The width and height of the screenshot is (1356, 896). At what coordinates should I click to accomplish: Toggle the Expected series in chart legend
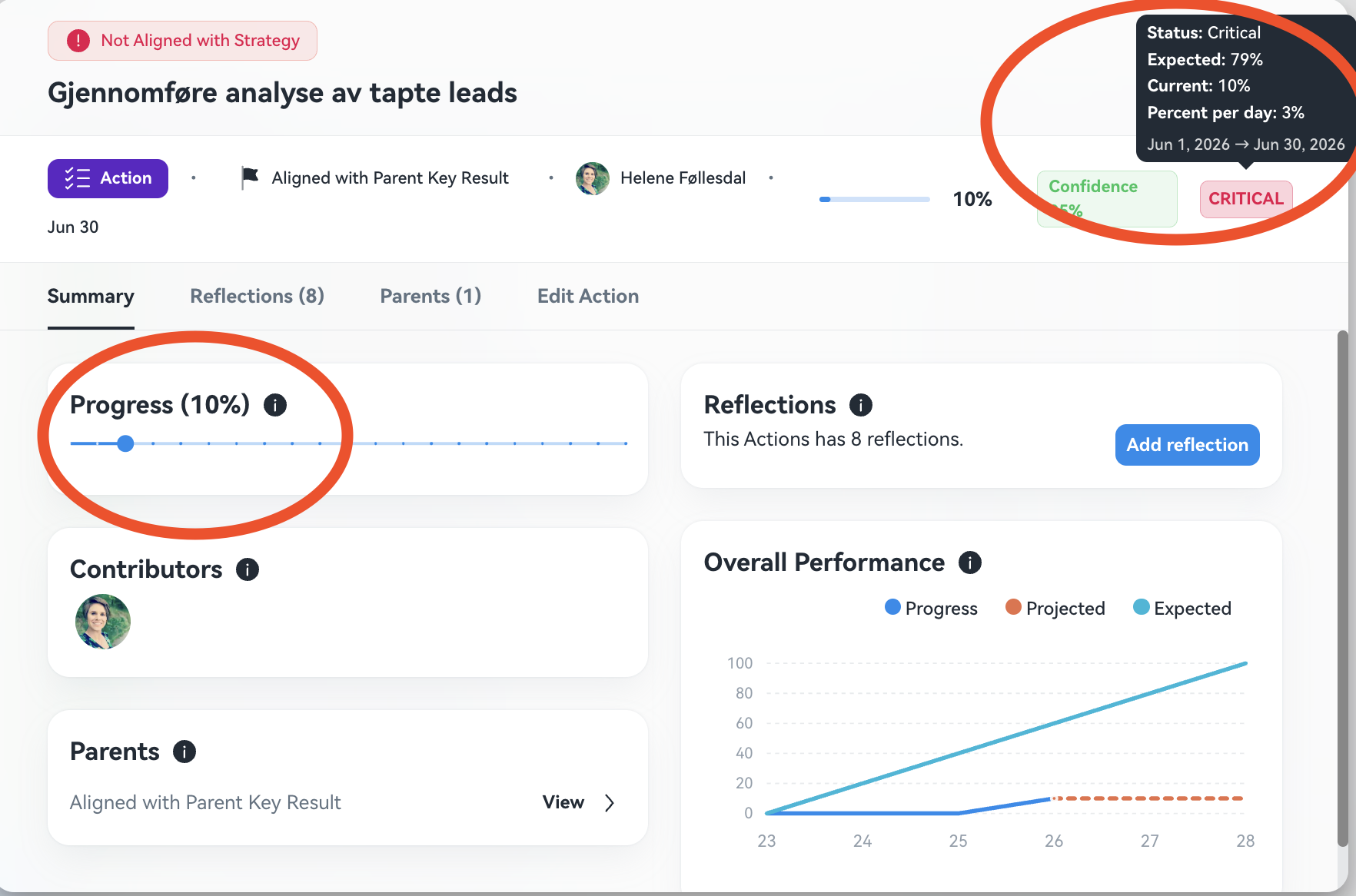[x=1182, y=608]
